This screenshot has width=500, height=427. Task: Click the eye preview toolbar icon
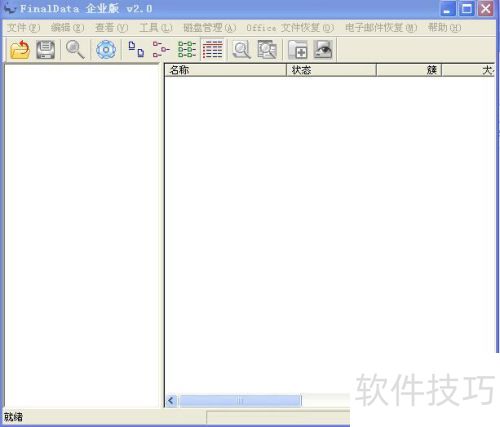coord(323,50)
